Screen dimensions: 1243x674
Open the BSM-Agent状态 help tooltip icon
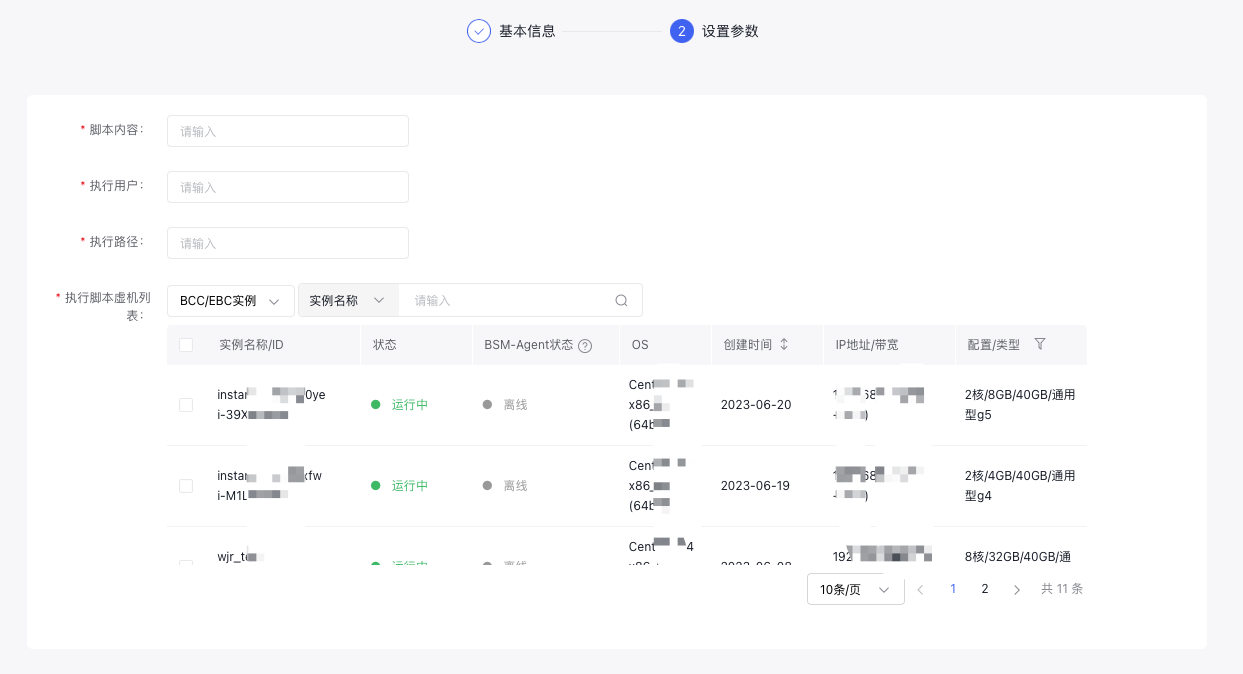click(585, 346)
